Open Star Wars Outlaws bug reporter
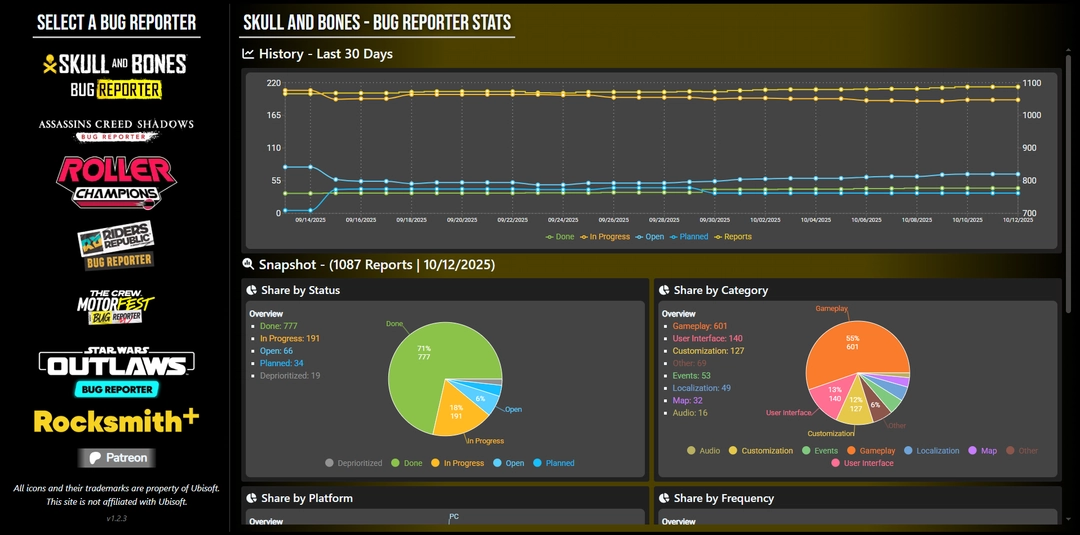The image size is (1080, 535). point(116,372)
